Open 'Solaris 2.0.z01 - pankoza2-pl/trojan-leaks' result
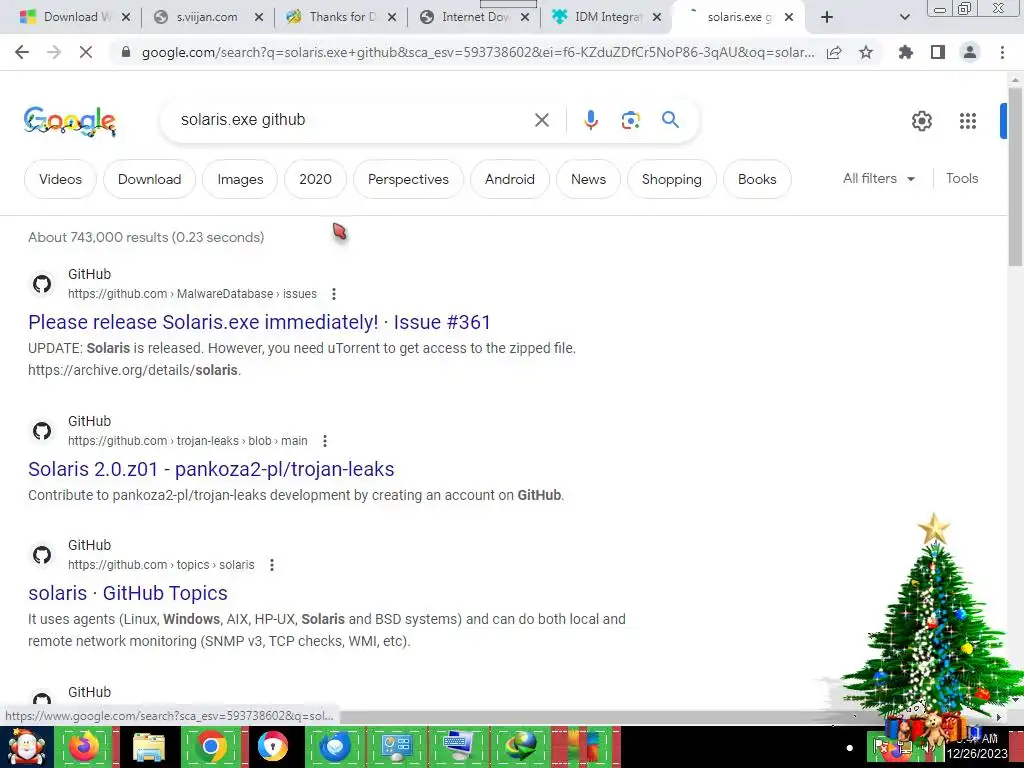The height and width of the screenshot is (768, 1024). (x=211, y=469)
